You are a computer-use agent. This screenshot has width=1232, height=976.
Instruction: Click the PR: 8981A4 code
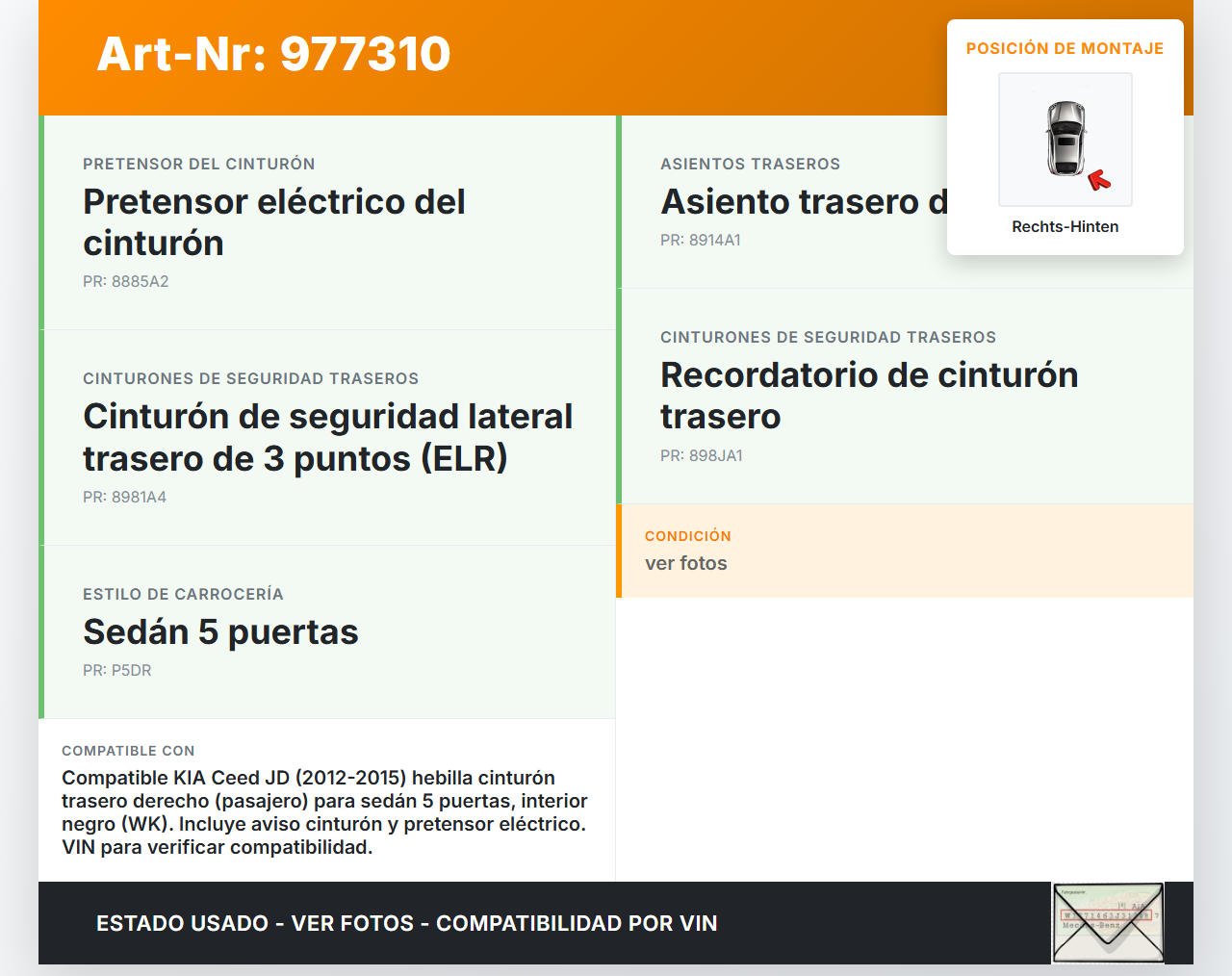tap(125, 498)
